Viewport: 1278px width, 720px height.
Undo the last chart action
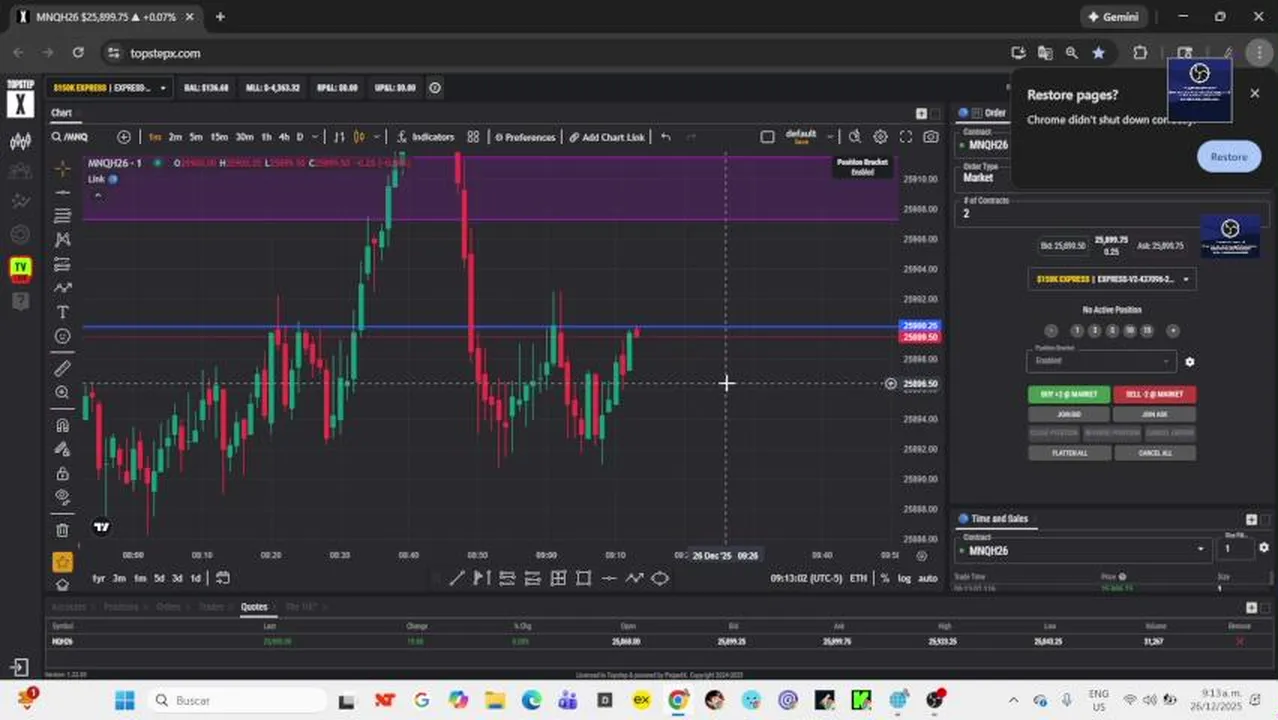tap(666, 137)
